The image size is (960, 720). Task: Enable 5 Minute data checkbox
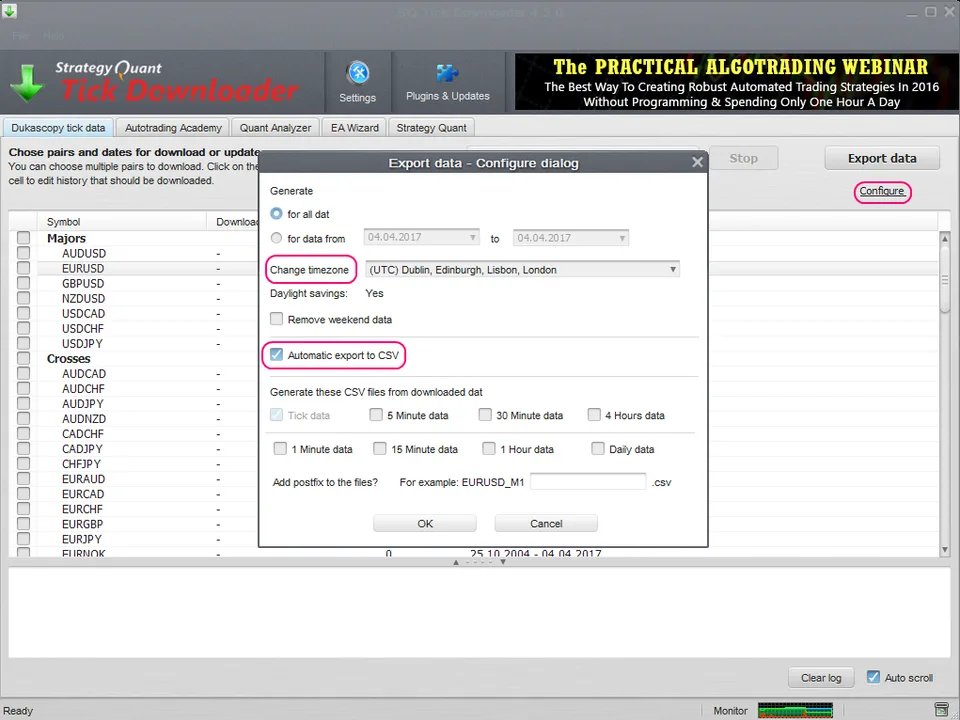click(x=376, y=414)
